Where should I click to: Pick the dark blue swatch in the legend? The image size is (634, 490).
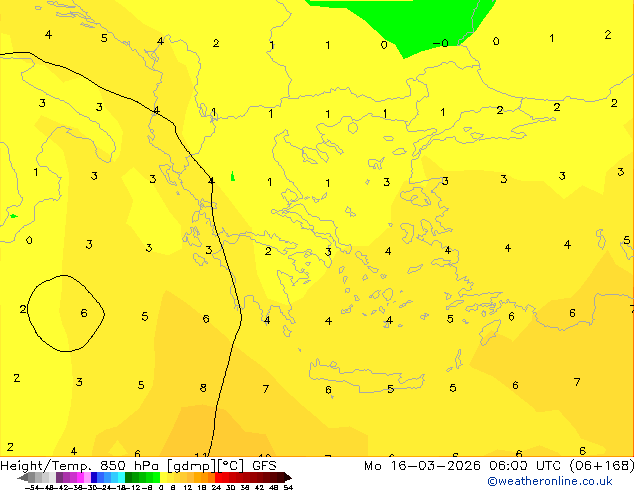94,478
